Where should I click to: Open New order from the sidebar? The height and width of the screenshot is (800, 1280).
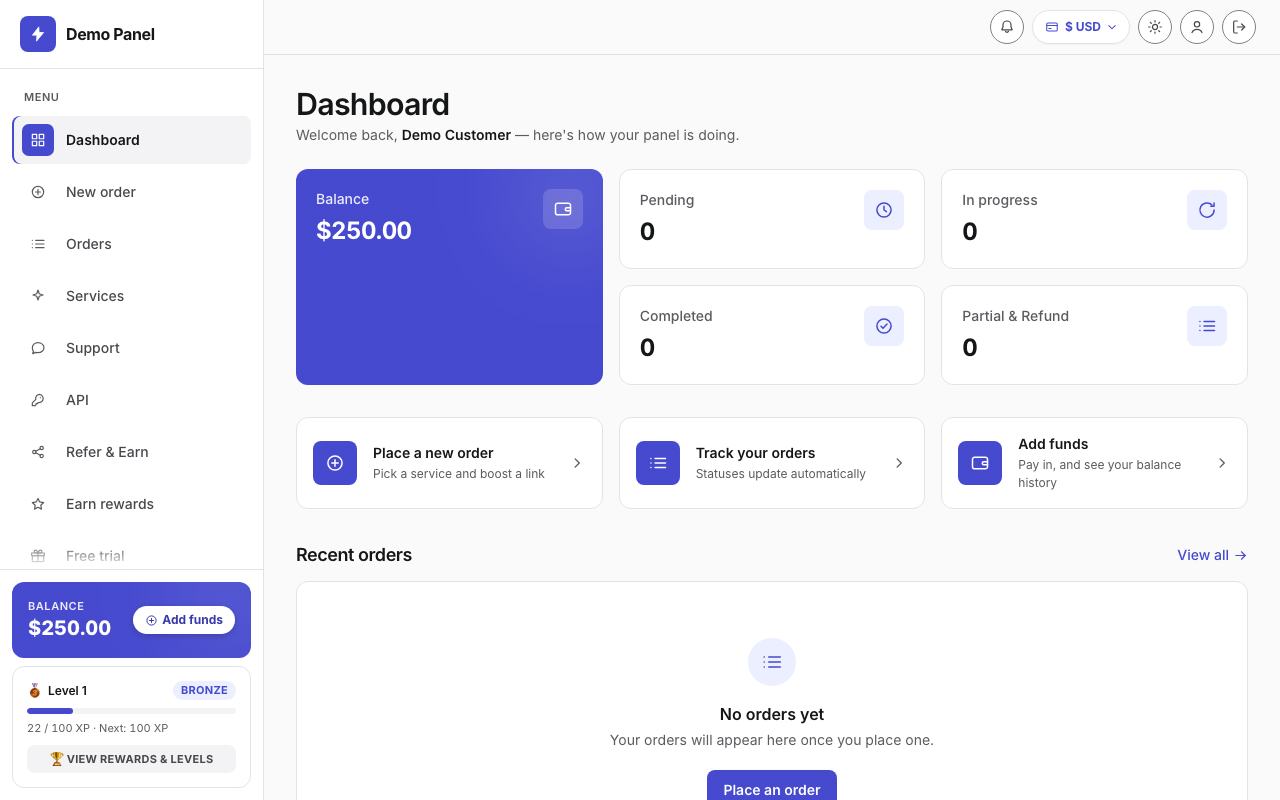(x=132, y=192)
